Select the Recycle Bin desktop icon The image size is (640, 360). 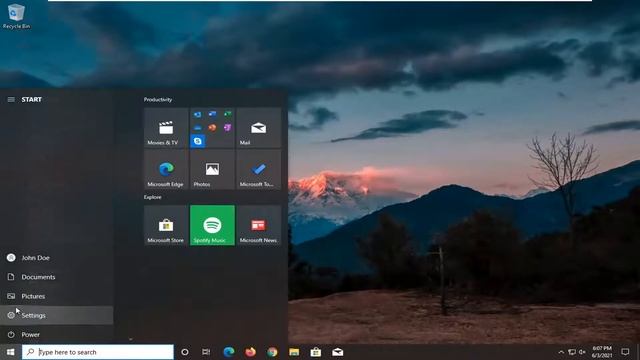click(x=16, y=16)
